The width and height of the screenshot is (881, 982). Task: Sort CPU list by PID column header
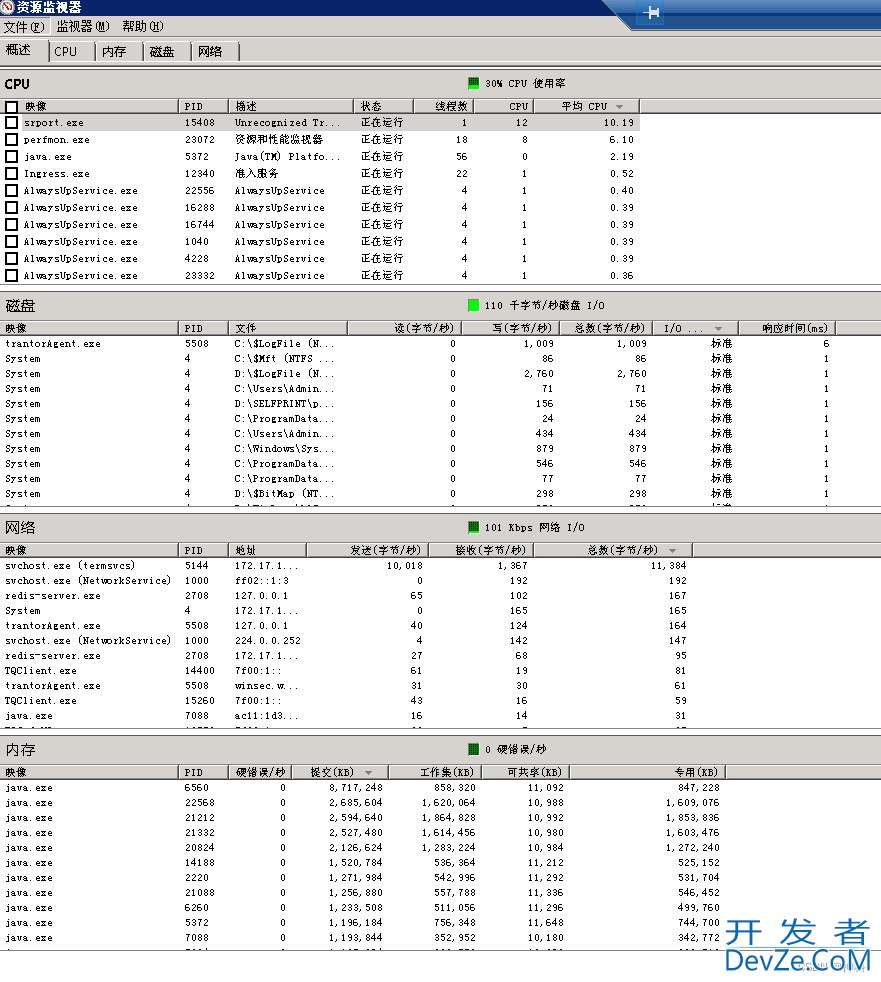click(203, 106)
